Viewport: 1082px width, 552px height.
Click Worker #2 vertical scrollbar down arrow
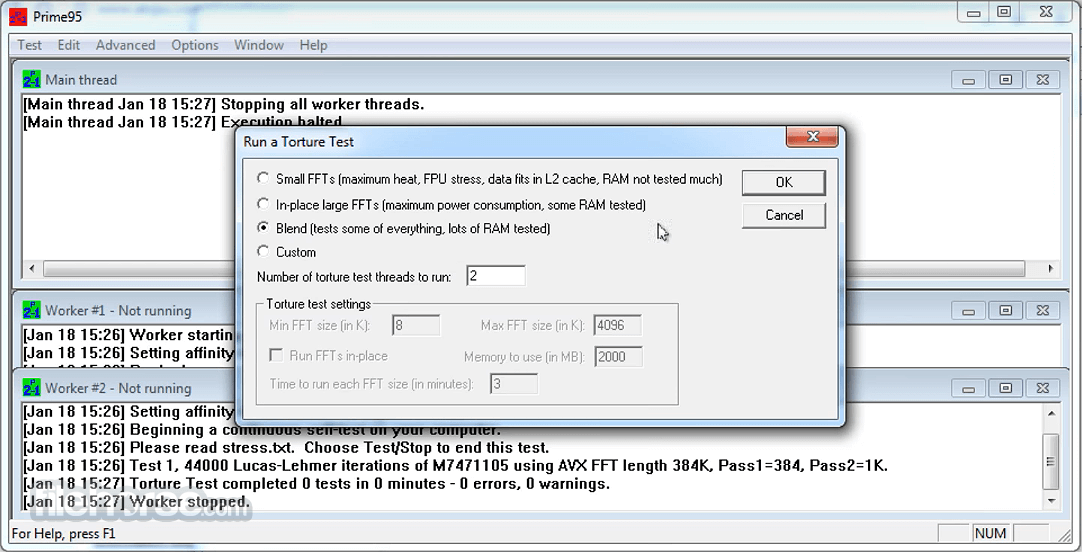pyautogui.click(x=1051, y=501)
